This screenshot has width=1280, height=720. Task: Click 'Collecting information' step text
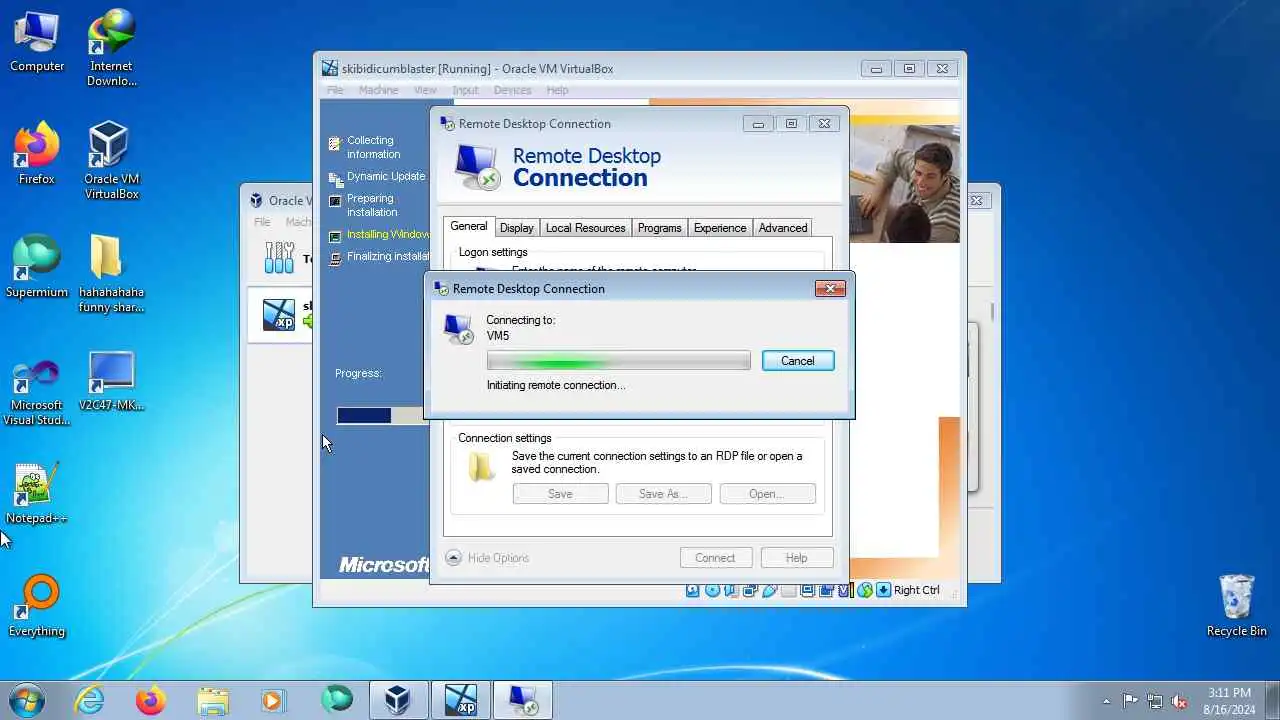pos(373,147)
